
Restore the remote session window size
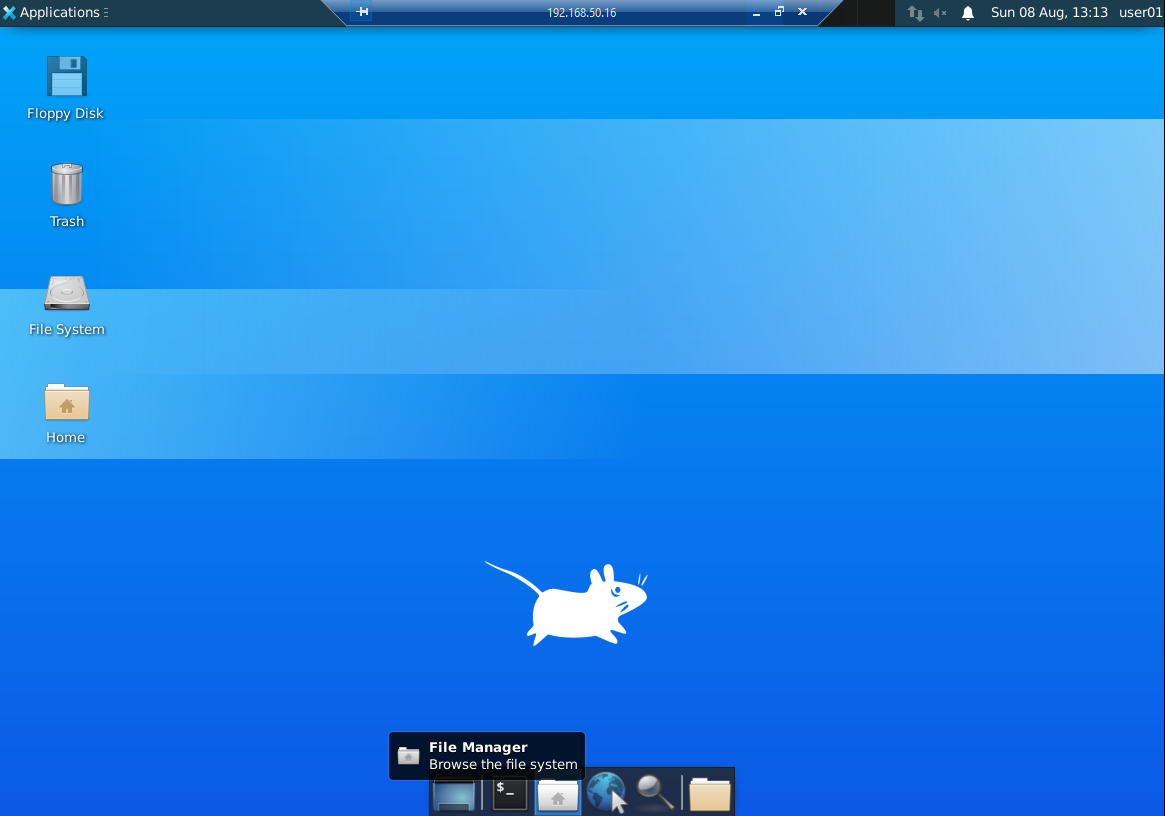point(779,12)
